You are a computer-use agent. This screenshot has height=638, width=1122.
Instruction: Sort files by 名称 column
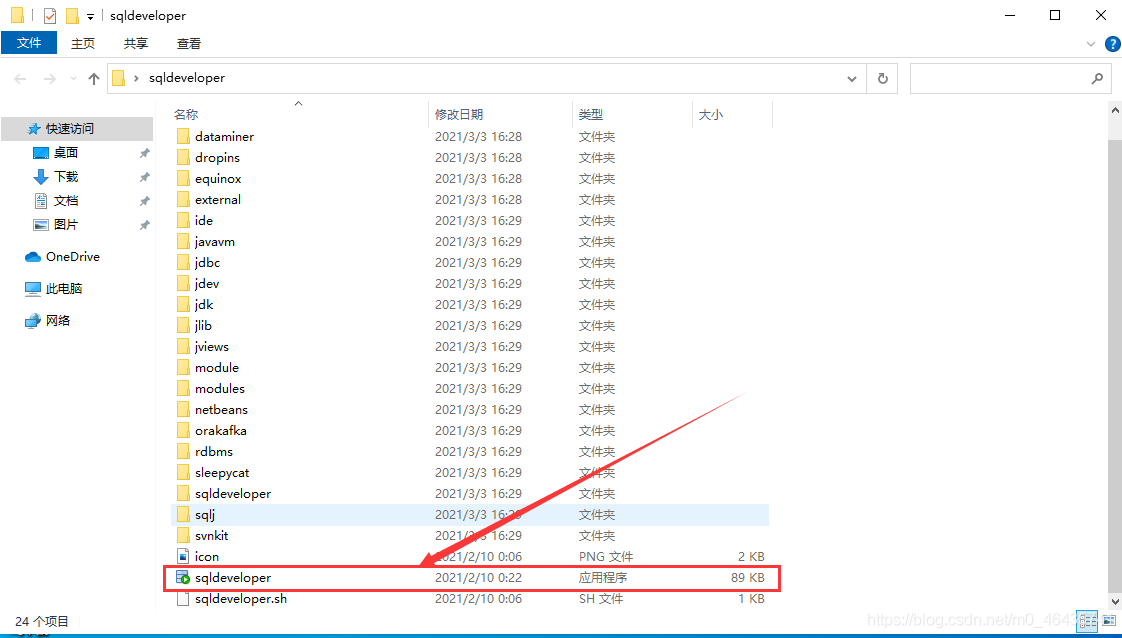[186, 114]
